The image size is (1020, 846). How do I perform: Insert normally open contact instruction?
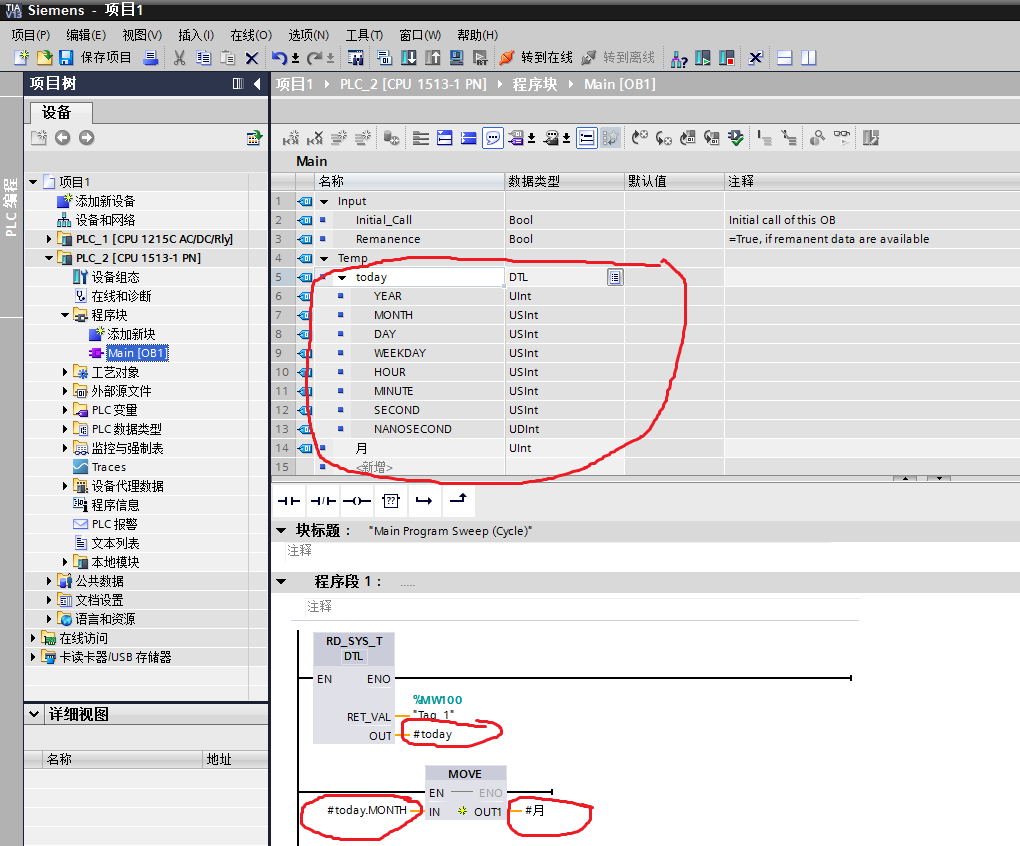(288, 501)
